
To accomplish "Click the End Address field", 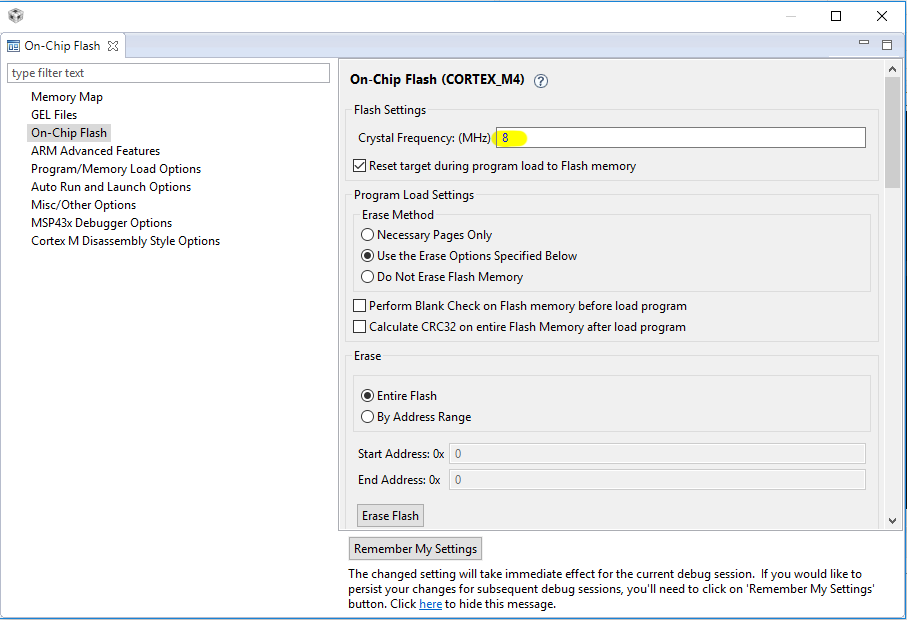I will pyautogui.click(x=657, y=479).
